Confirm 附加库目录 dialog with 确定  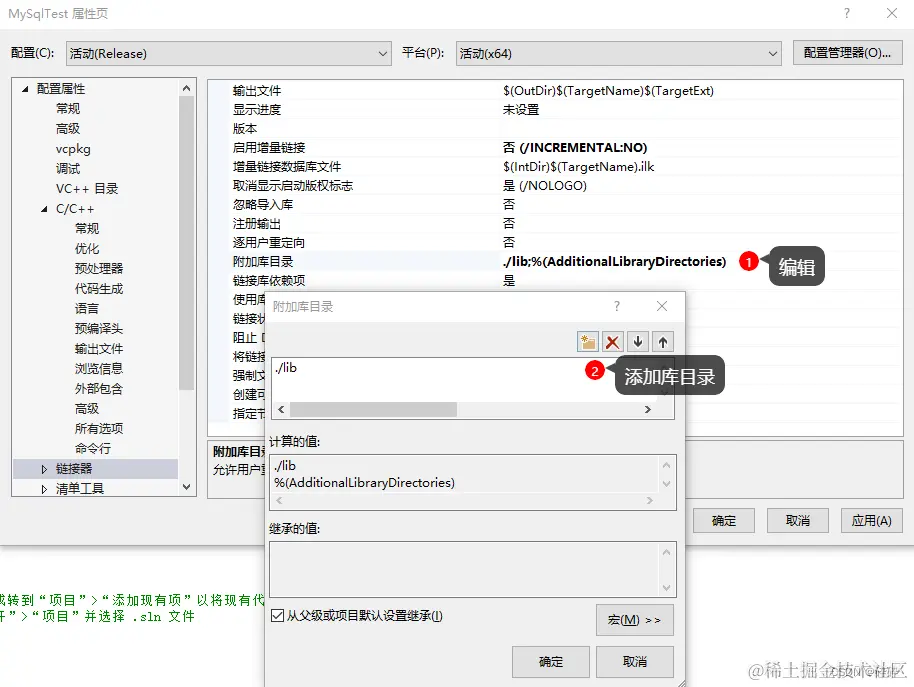551,662
